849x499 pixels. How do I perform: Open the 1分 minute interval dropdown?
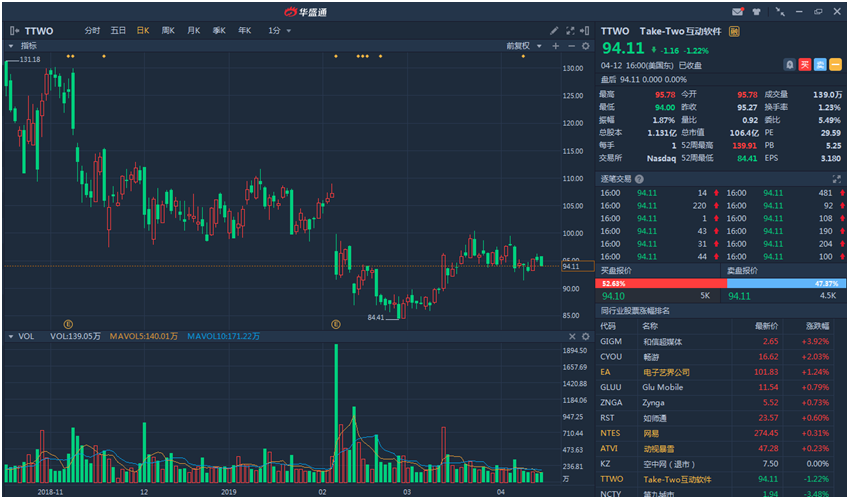(x=280, y=30)
